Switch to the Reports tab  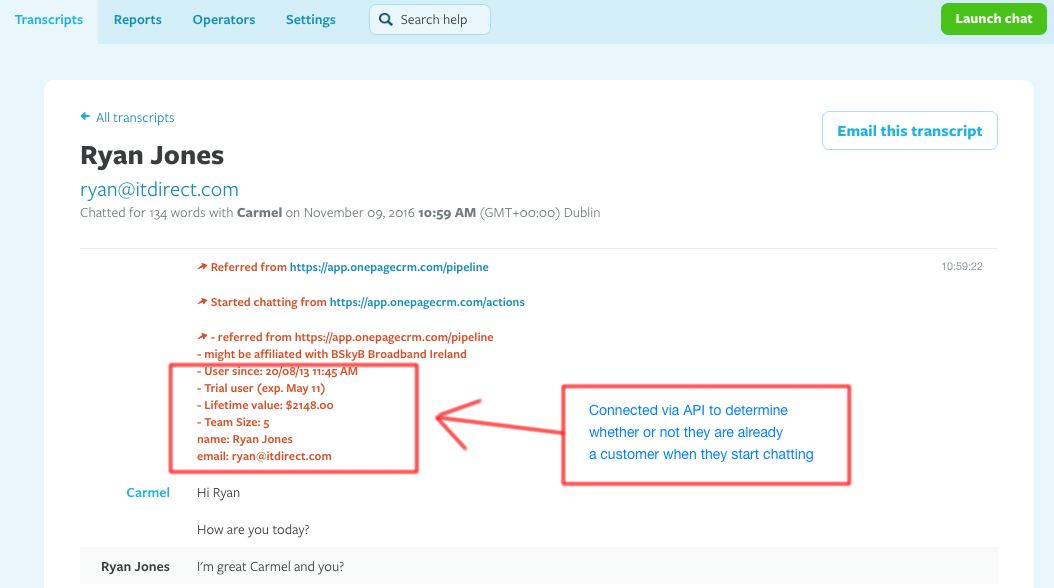click(137, 19)
